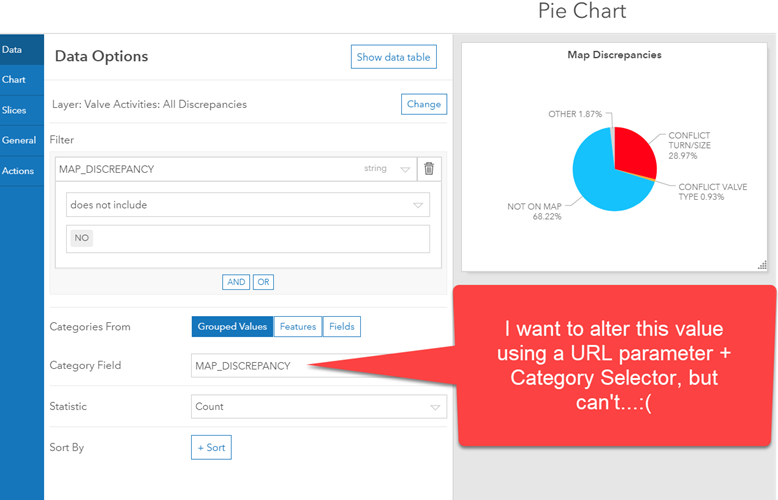Viewport: 778px width, 500px height.
Task: Open the Category Field MAP_DISCREPANCY selector
Action: pyautogui.click(x=319, y=366)
